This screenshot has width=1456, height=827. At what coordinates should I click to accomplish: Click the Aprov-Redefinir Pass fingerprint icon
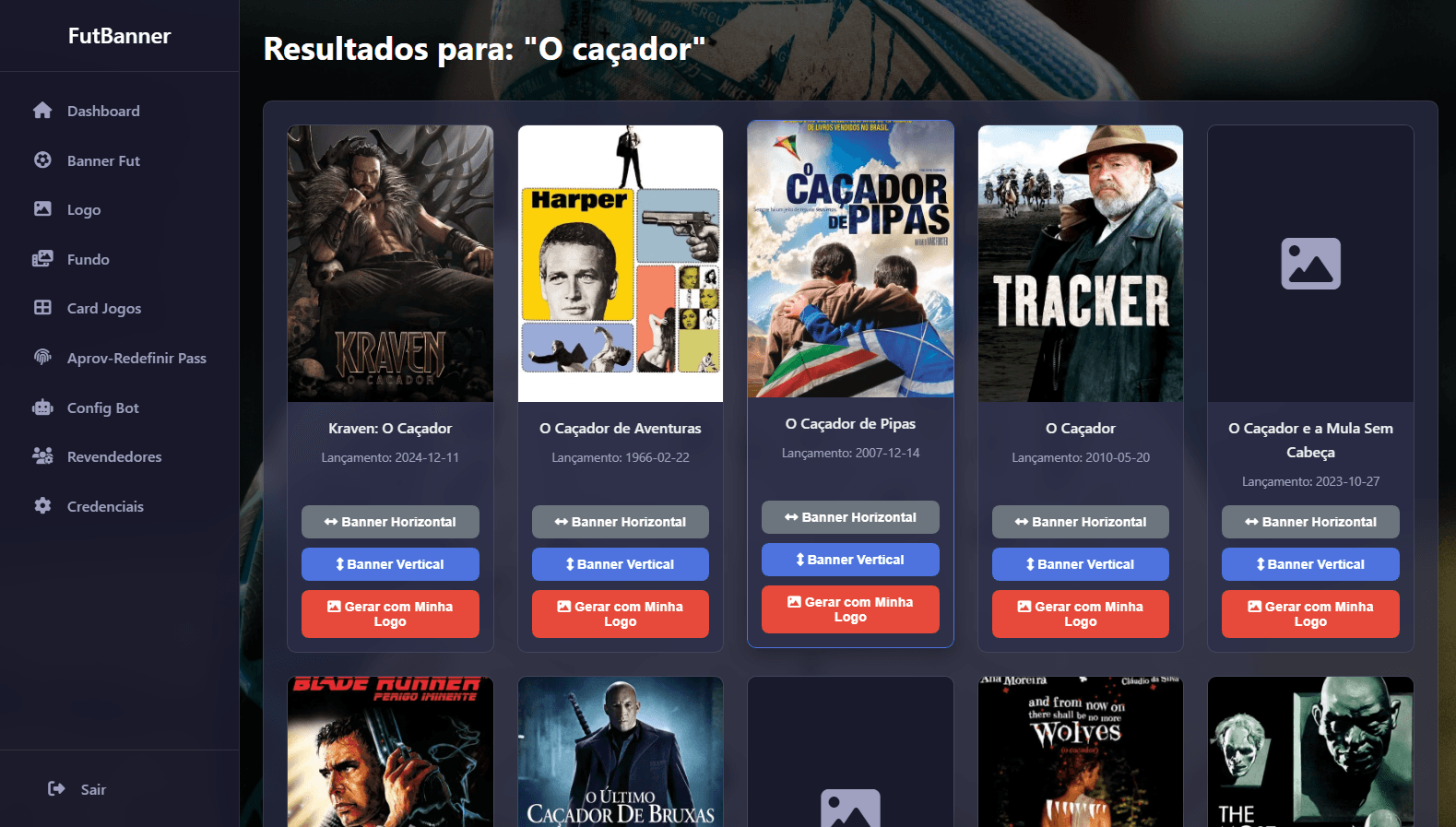click(x=42, y=357)
